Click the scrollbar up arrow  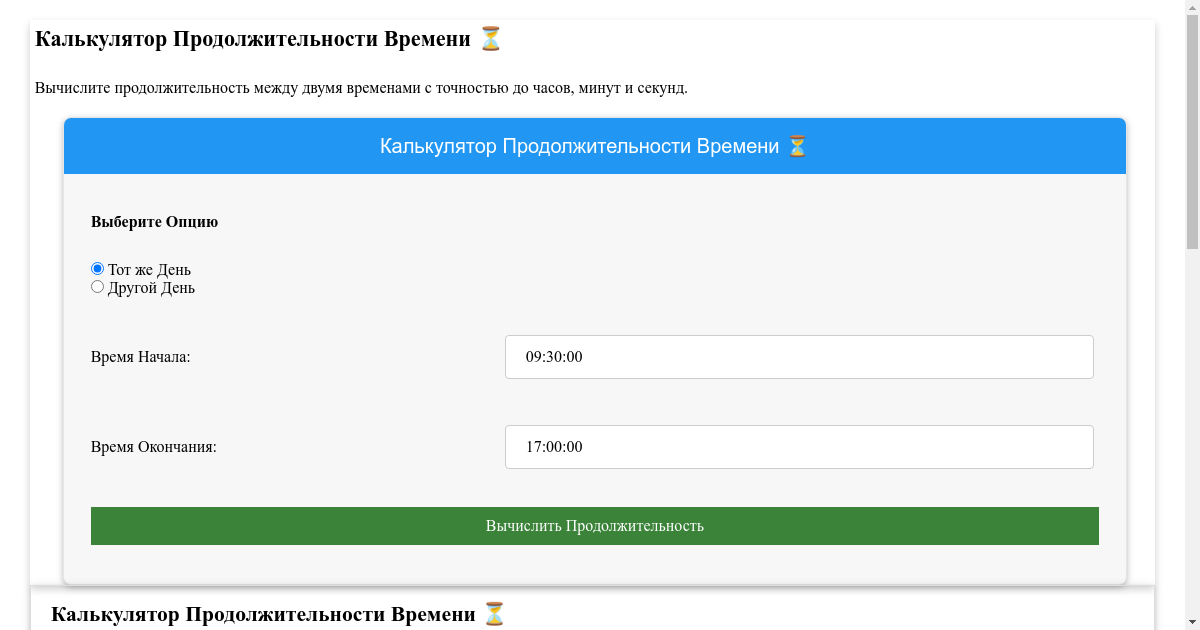(1192, 7)
